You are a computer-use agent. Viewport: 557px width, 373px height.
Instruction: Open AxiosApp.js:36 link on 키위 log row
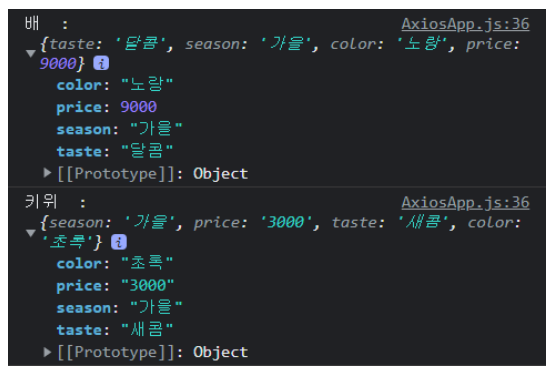[465, 203]
